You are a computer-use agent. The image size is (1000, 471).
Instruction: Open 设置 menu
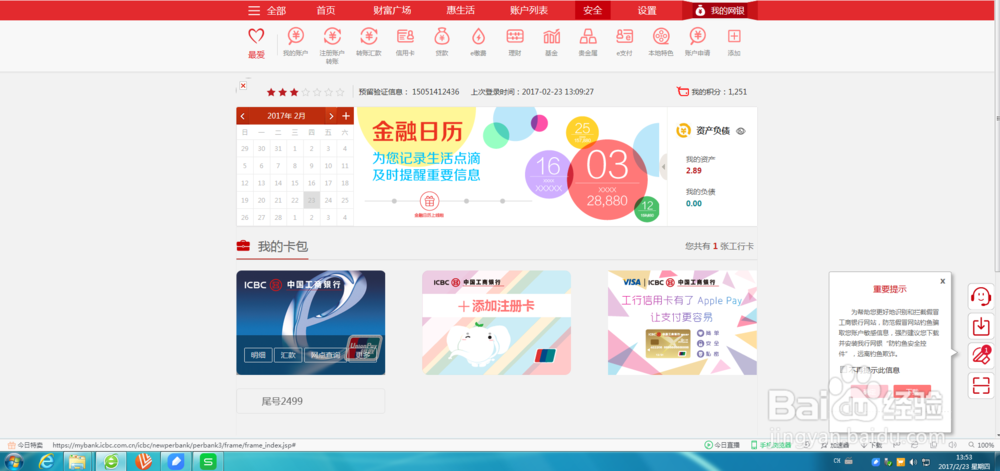(647, 10)
